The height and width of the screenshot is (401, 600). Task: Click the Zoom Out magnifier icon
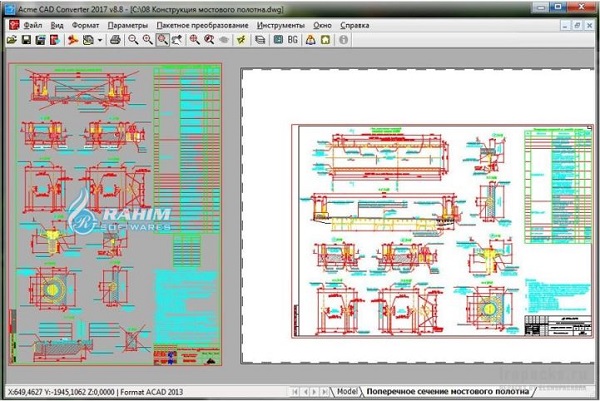pos(147,40)
